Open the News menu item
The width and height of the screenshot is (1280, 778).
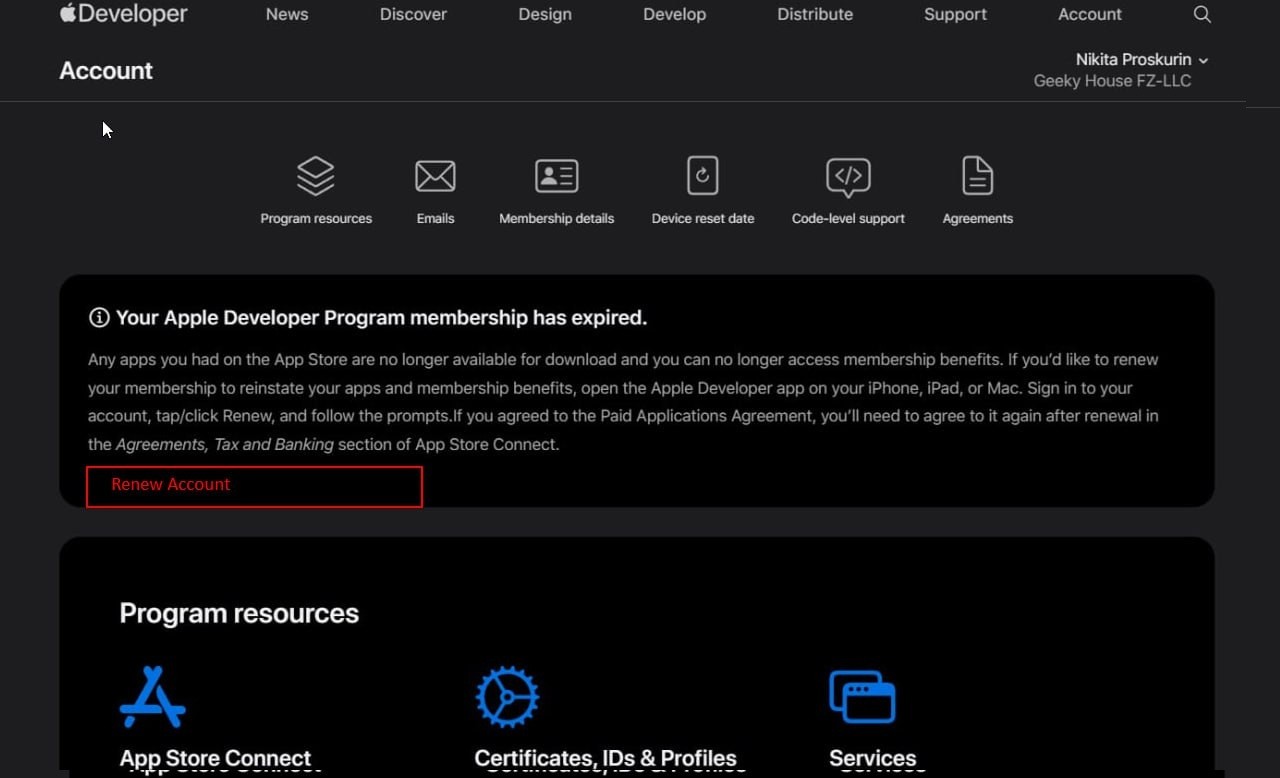coord(287,14)
